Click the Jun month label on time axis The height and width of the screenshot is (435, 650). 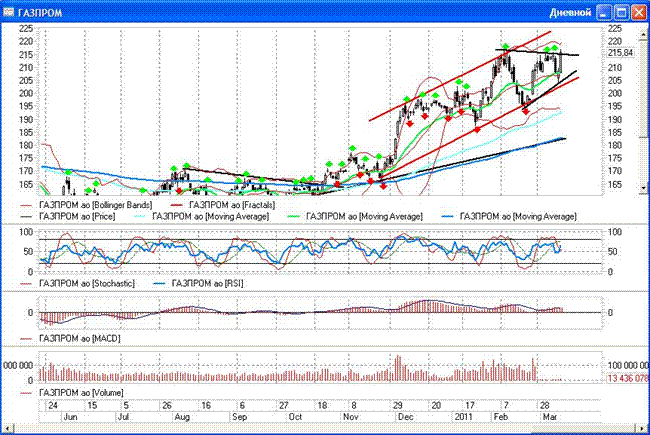tap(70, 417)
